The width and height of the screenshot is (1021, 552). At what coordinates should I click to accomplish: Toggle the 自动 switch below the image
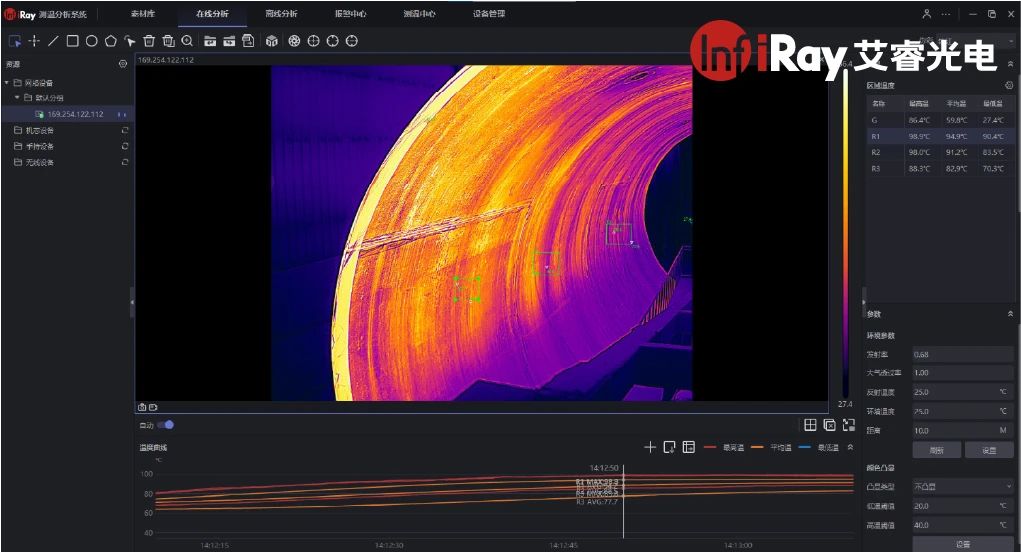pyautogui.click(x=166, y=425)
